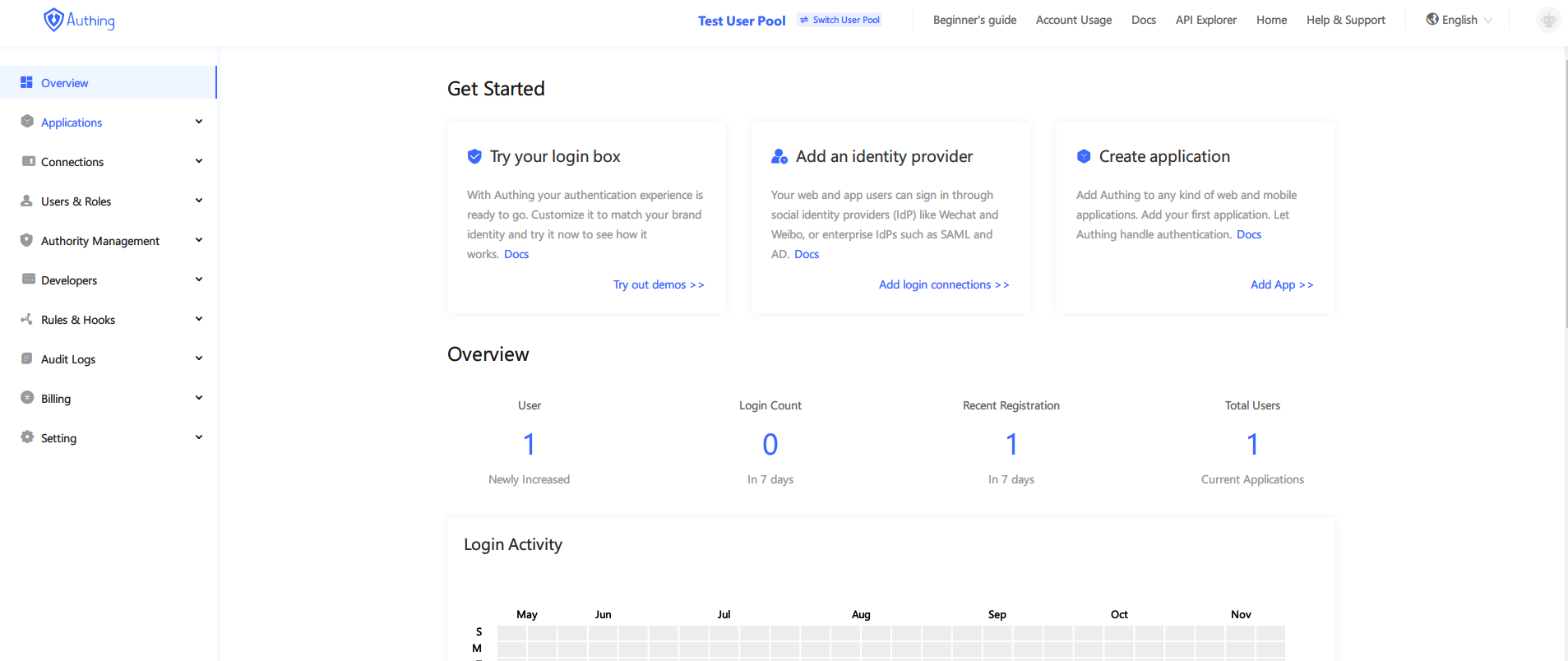The width and height of the screenshot is (1568, 661).
Task: Expand the Connections menu chevron
Action: click(x=199, y=161)
